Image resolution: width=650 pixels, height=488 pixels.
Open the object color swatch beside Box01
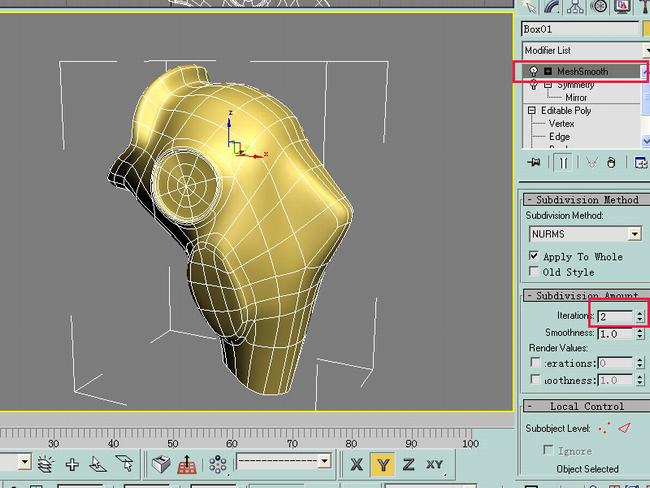(x=646, y=29)
